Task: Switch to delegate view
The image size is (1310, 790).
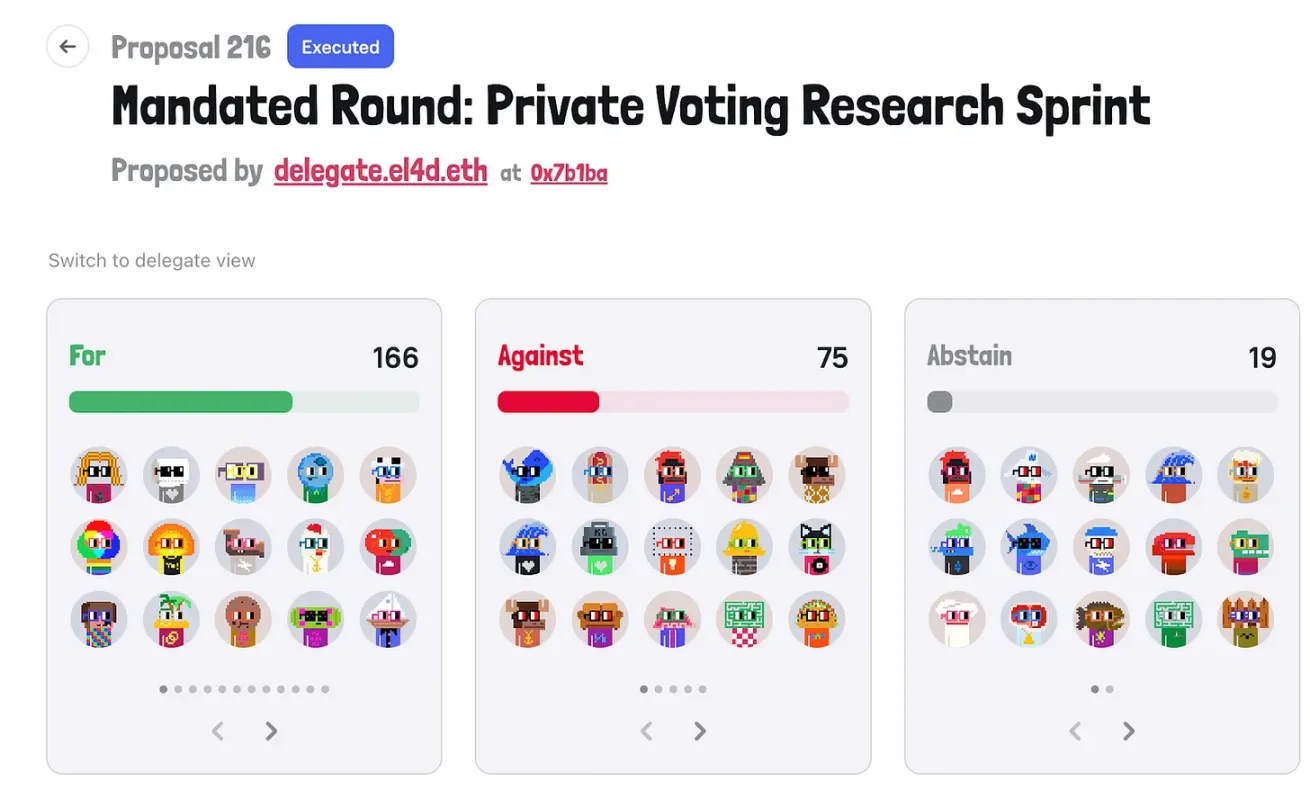Action: click(x=152, y=260)
